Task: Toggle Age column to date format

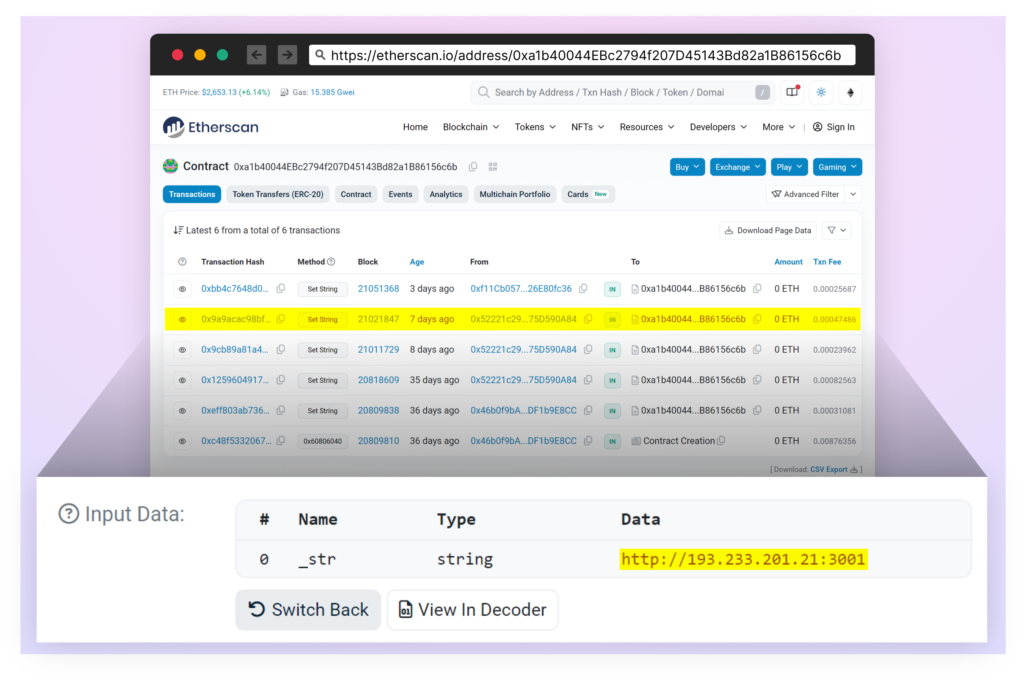Action: 417,261
